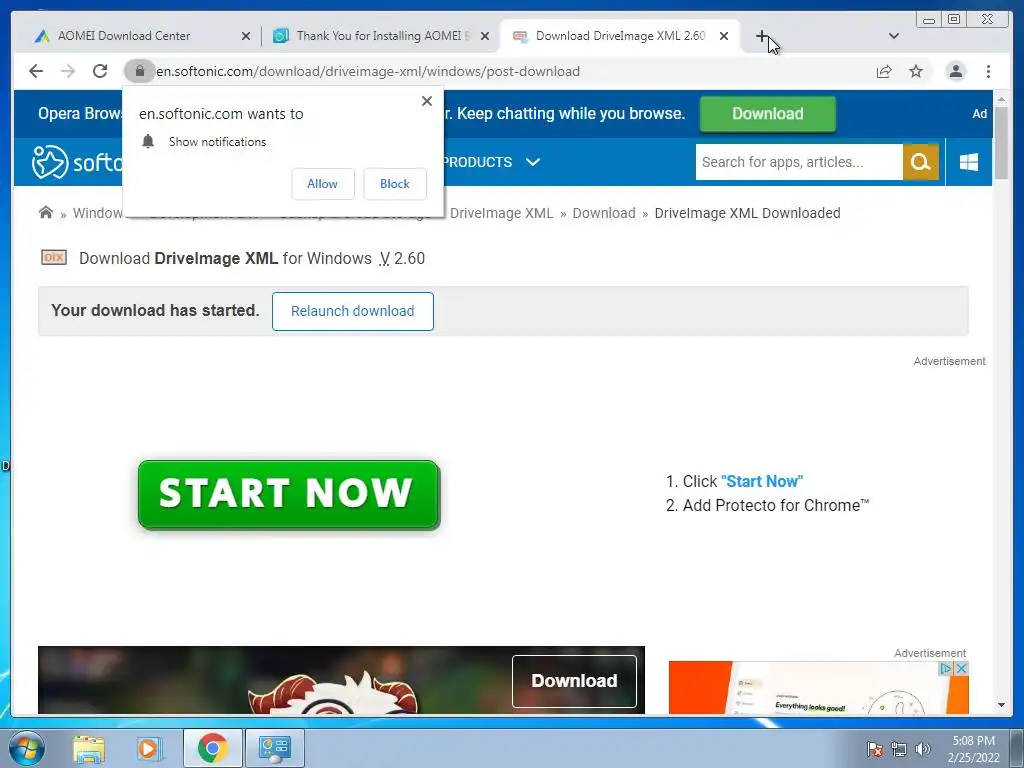The height and width of the screenshot is (768, 1024).
Task: Open site info via the padlock icon
Action: coord(139,71)
